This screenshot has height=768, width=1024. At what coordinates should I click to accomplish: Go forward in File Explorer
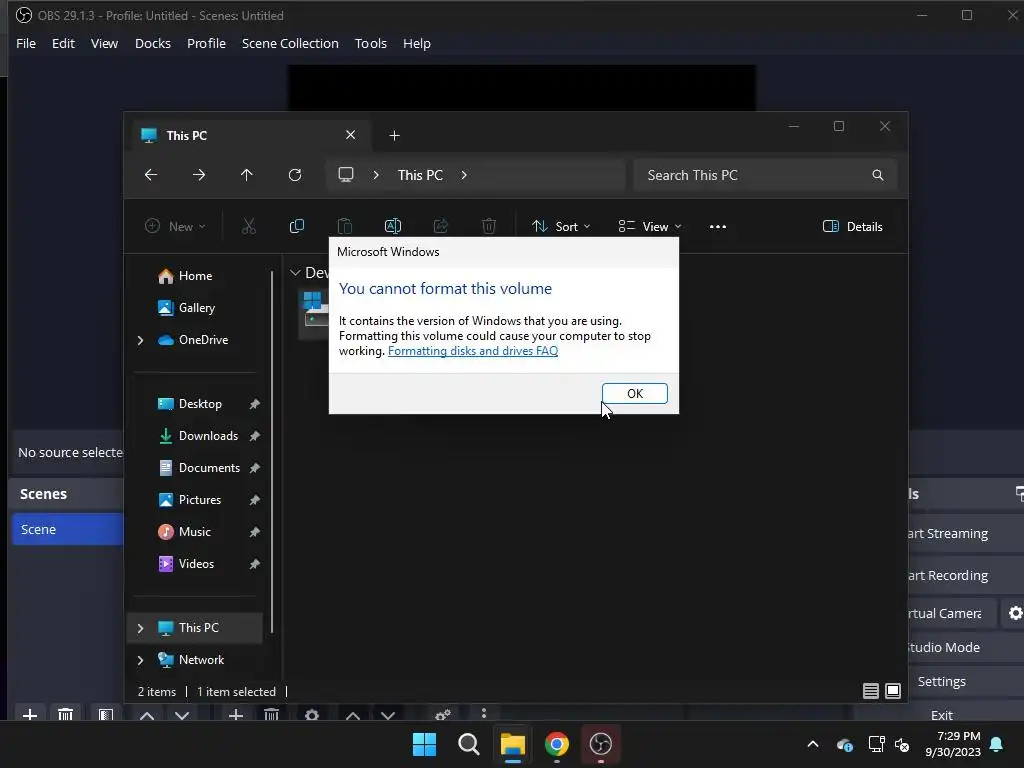[x=199, y=175]
